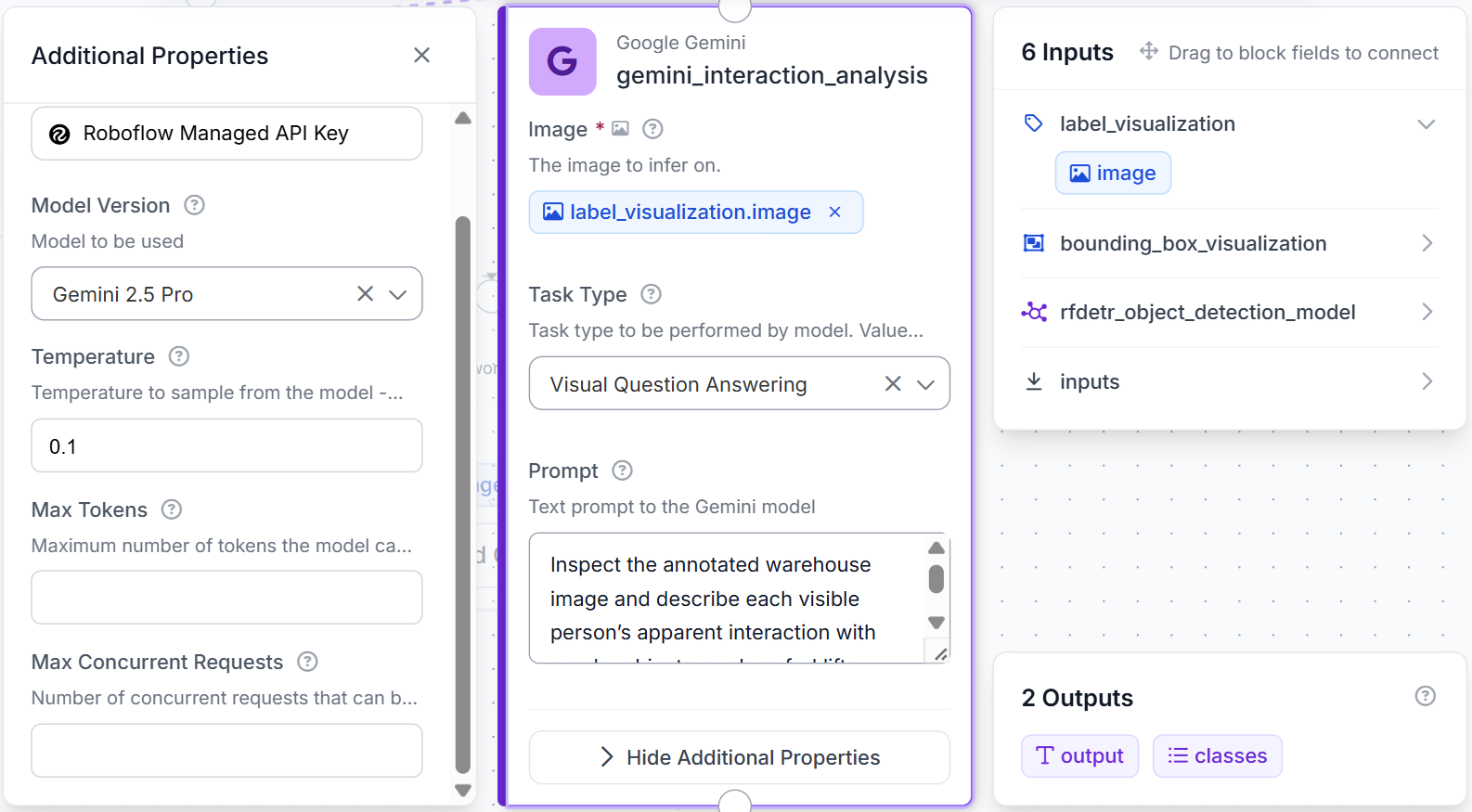Click inside the Prompt text area

[727, 598]
